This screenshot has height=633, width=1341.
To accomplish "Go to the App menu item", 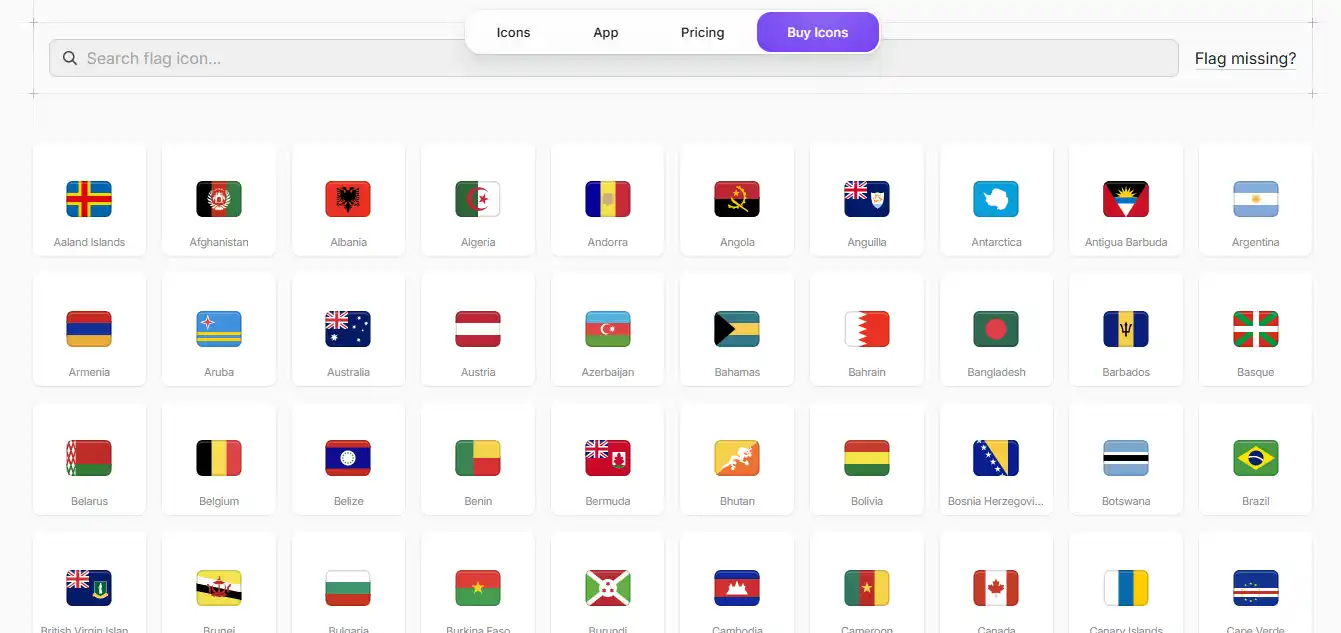I will coord(606,33).
